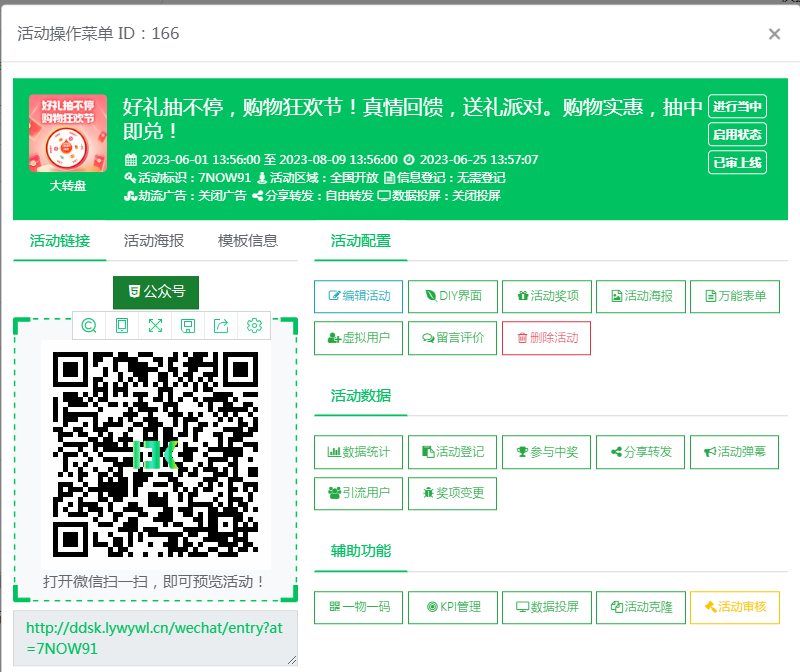Click the save disk icon above QR code
This screenshot has height=672, width=800.
click(x=188, y=326)
